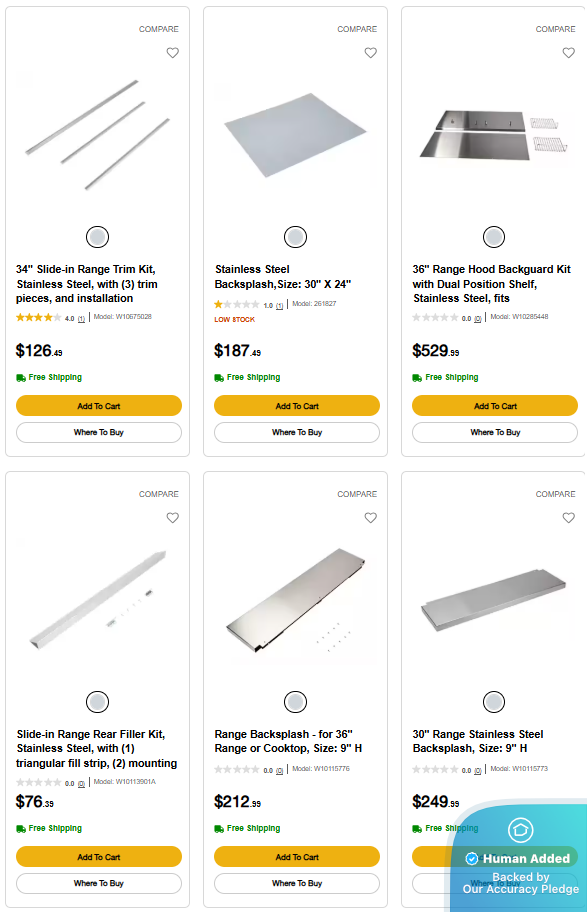Click heart icon on Stainless Steel Backsplash card

point(371,53)
